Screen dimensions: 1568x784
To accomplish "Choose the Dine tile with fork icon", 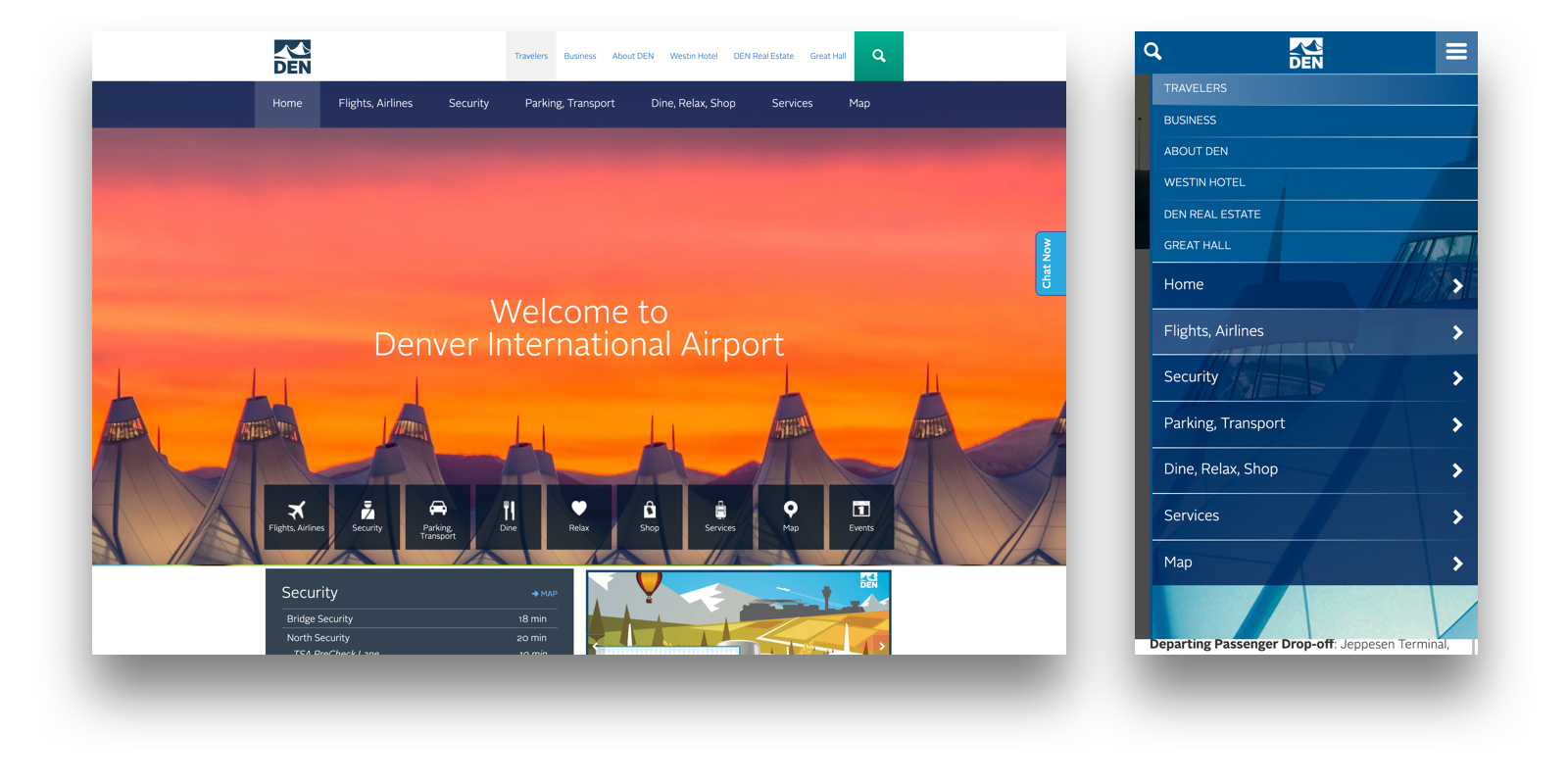I will pos(509,516).
